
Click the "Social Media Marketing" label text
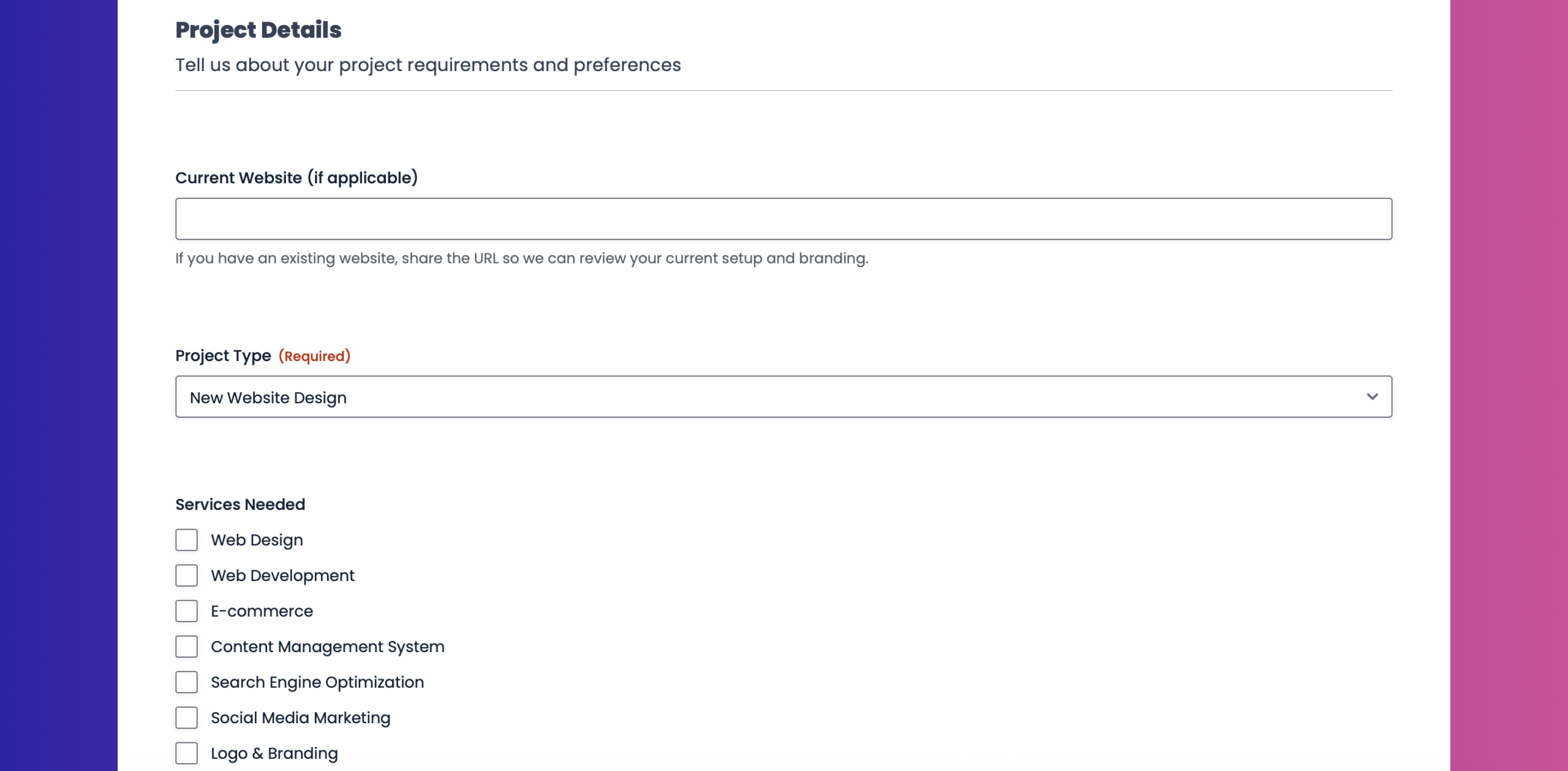[x=300, y=718]
